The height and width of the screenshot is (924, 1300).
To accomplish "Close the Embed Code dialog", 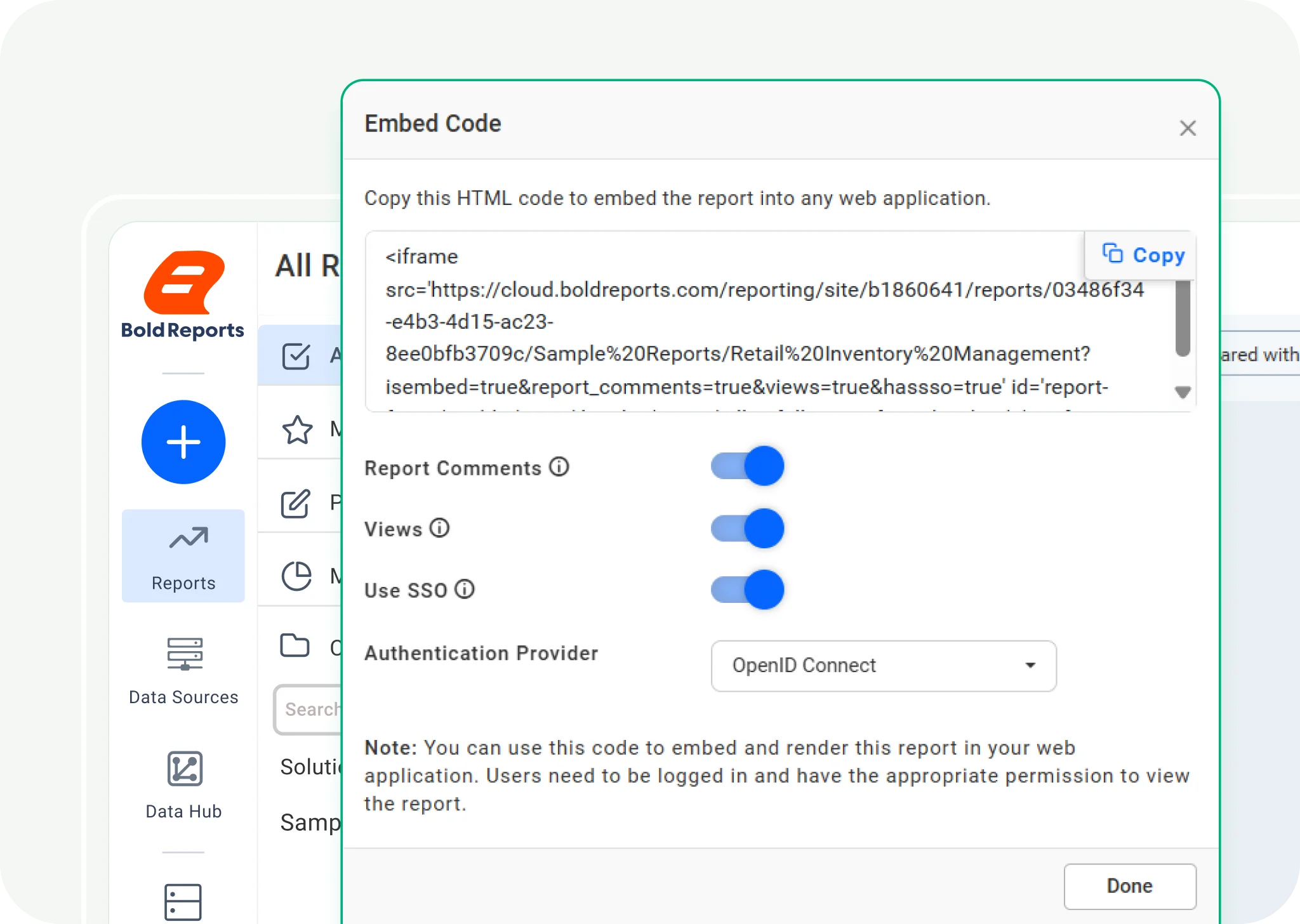I will [x=1188, y=128].
